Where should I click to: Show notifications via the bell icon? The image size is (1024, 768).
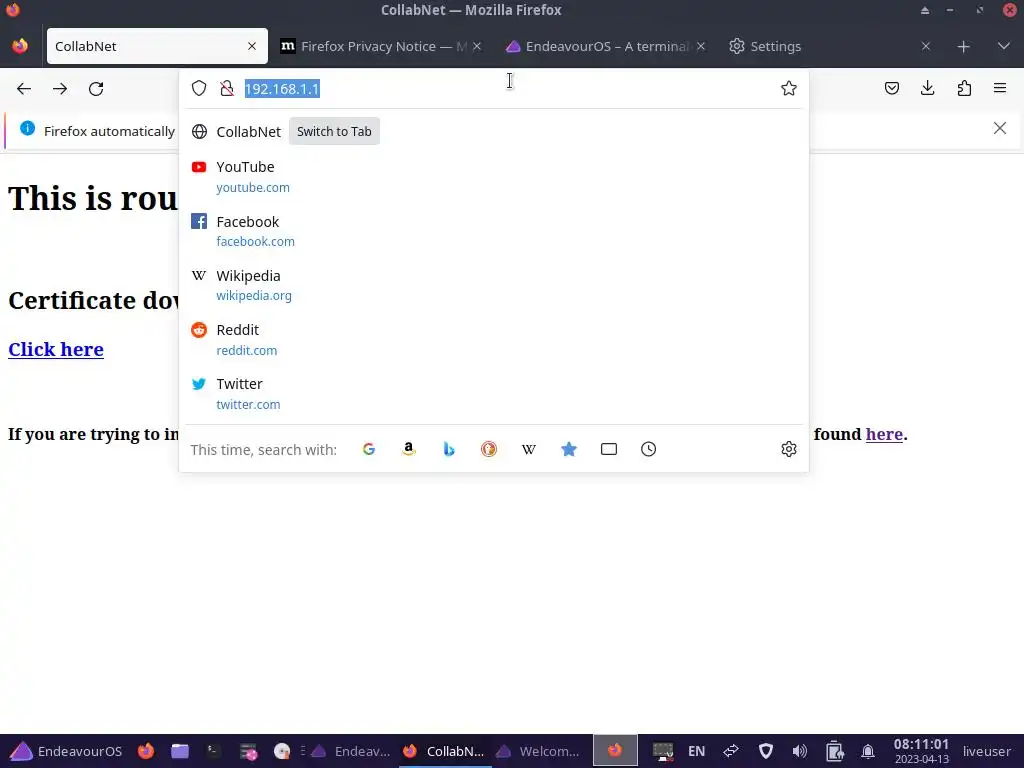868,751
